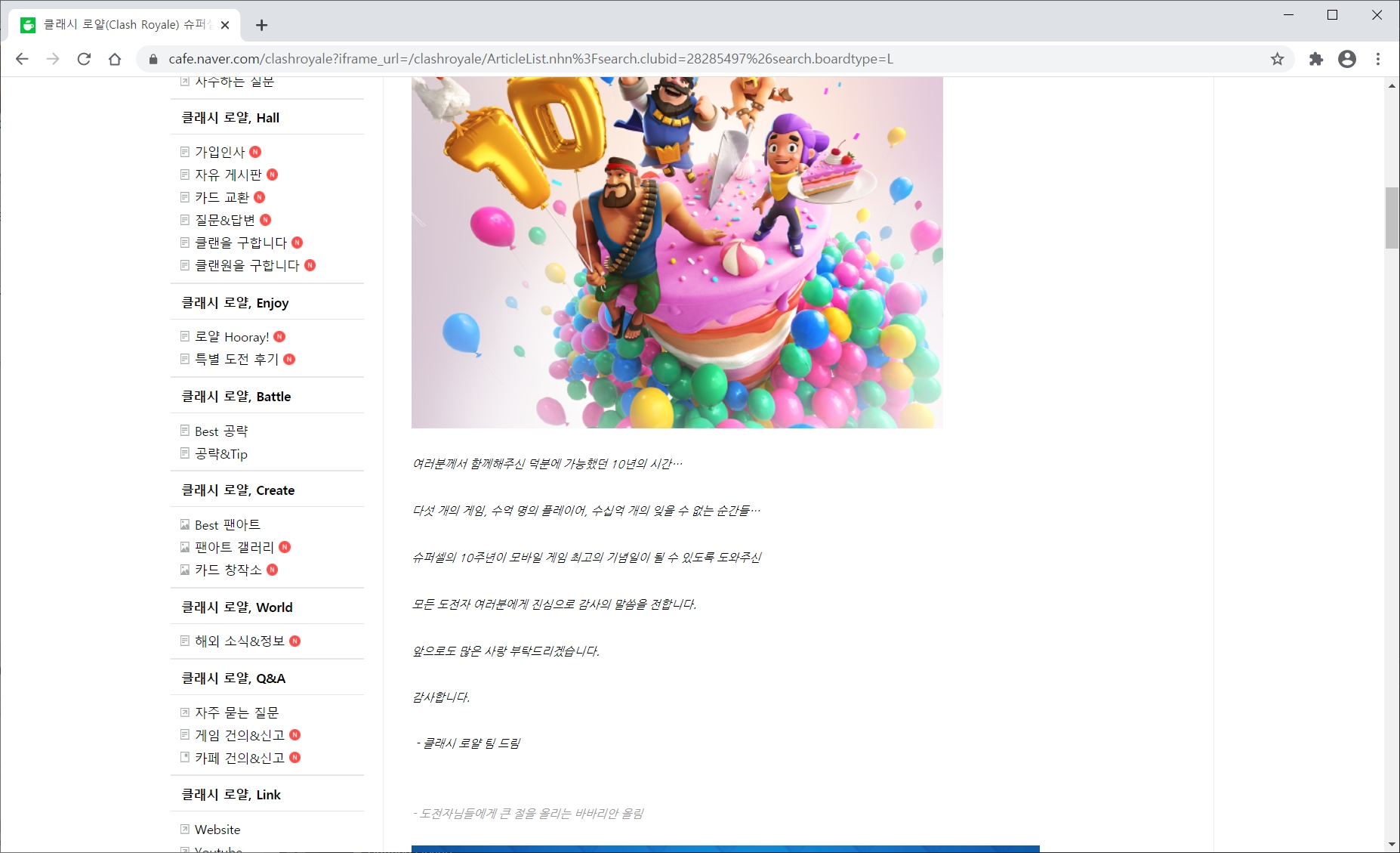The height and width of the screenshot is (853, 1400).
Task: Click the 클래시 로얄, World heading
Action: [237, 607]
